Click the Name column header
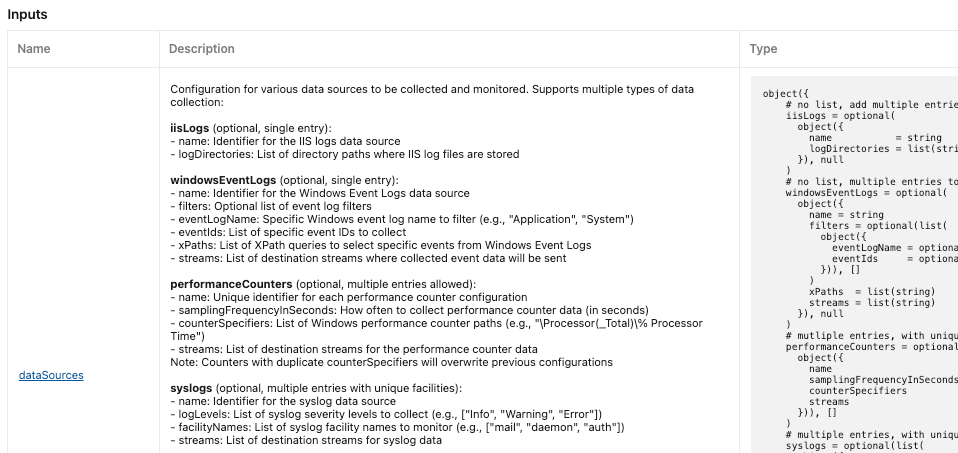This screenshot has width=958, height=453. click(34, 49)
